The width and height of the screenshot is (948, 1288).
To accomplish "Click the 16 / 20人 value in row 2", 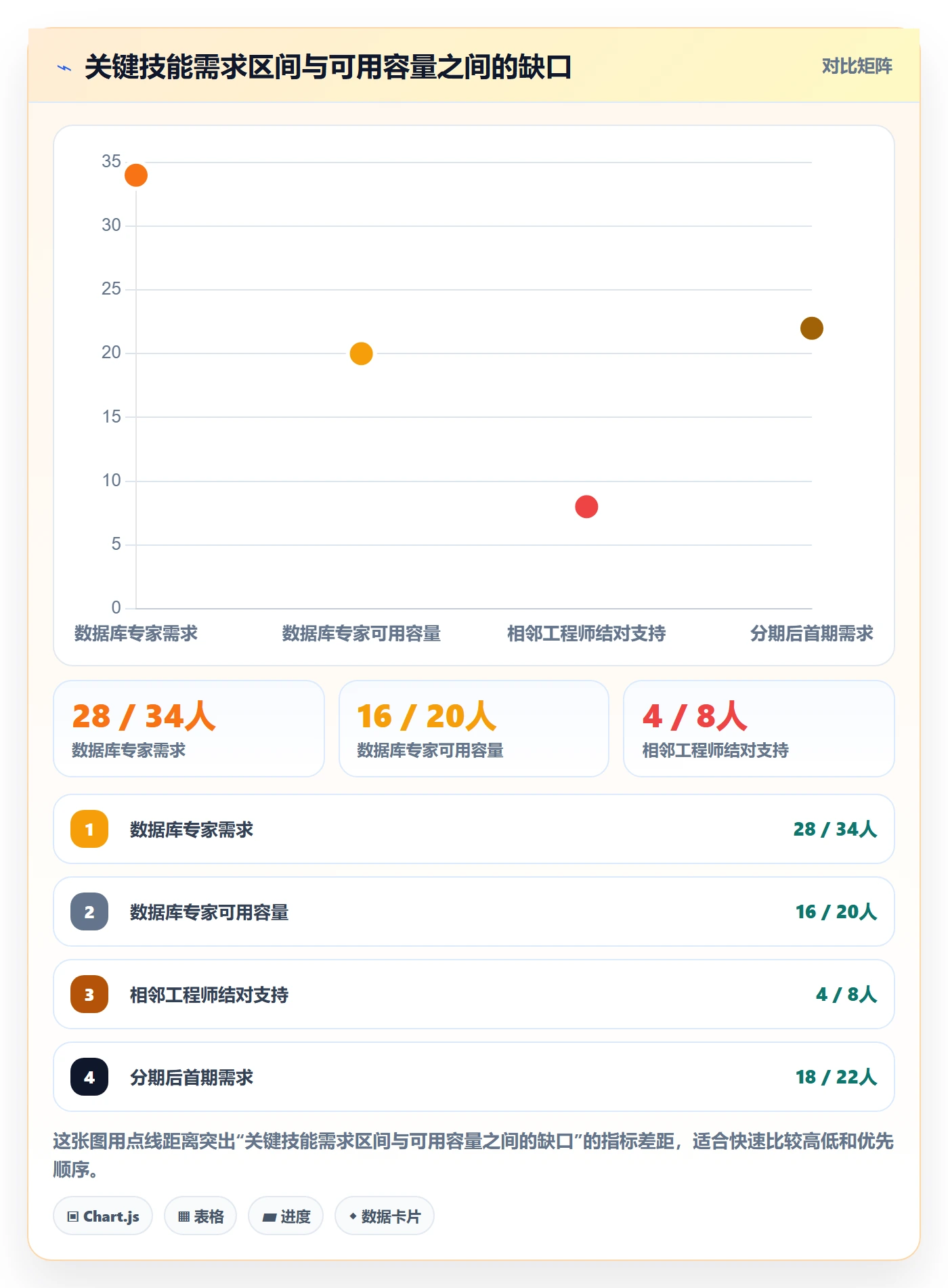I will click(836, 912).
